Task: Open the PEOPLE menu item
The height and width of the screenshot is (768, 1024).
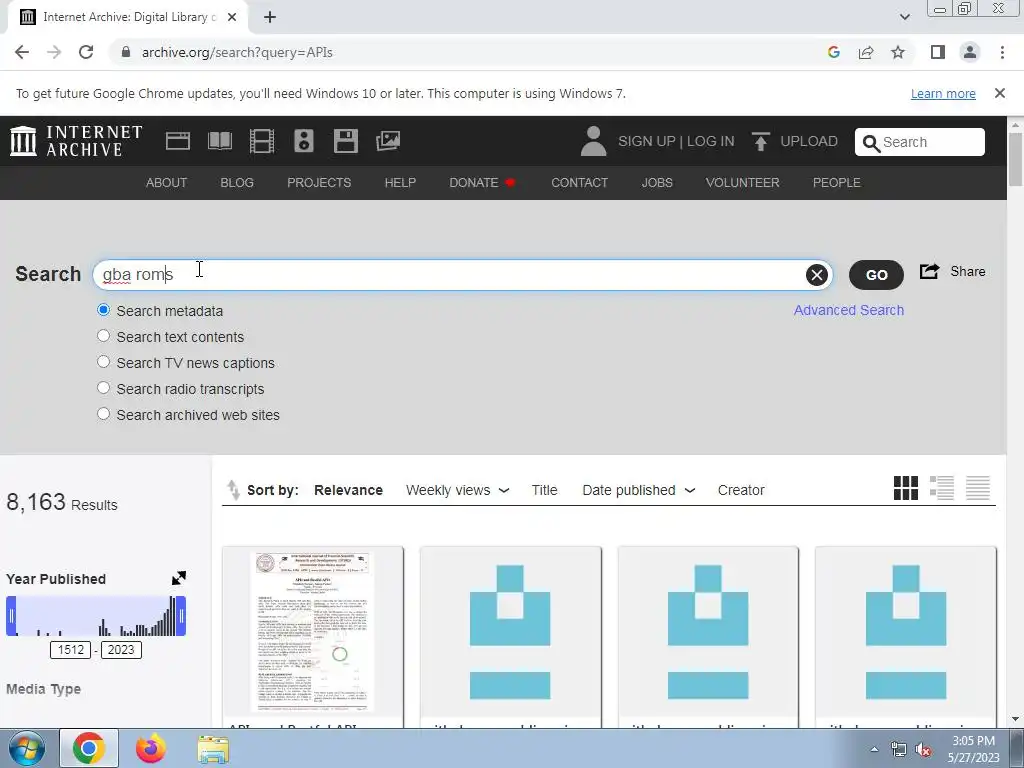Action: 837,183
